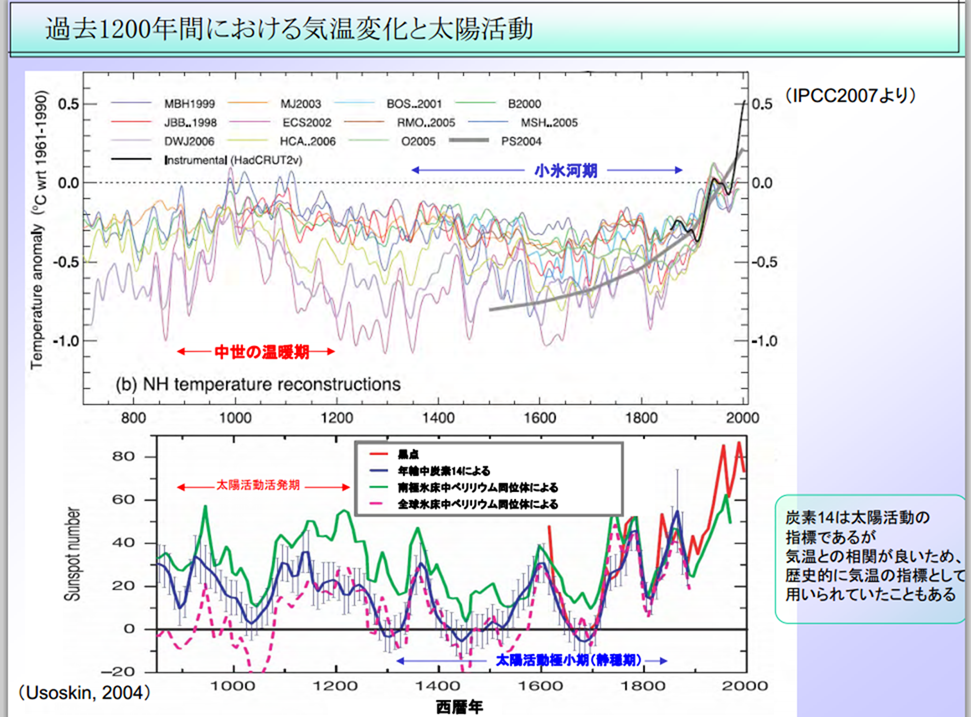971x717 pixels.
Task: Click the red 太陽活動活発期 annotation
Action: click(x=258, y=485)
